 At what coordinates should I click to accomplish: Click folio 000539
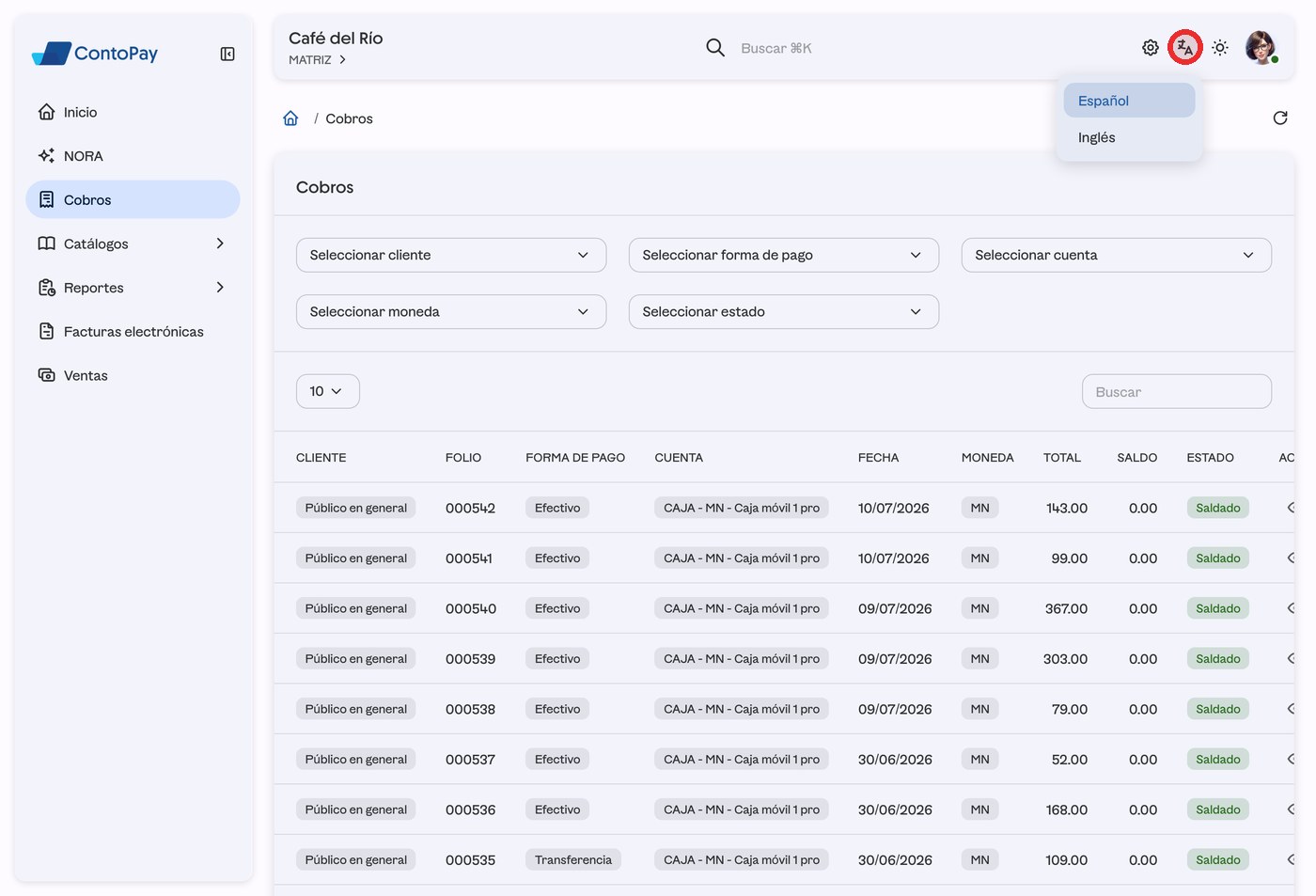(x=470, y=659)
